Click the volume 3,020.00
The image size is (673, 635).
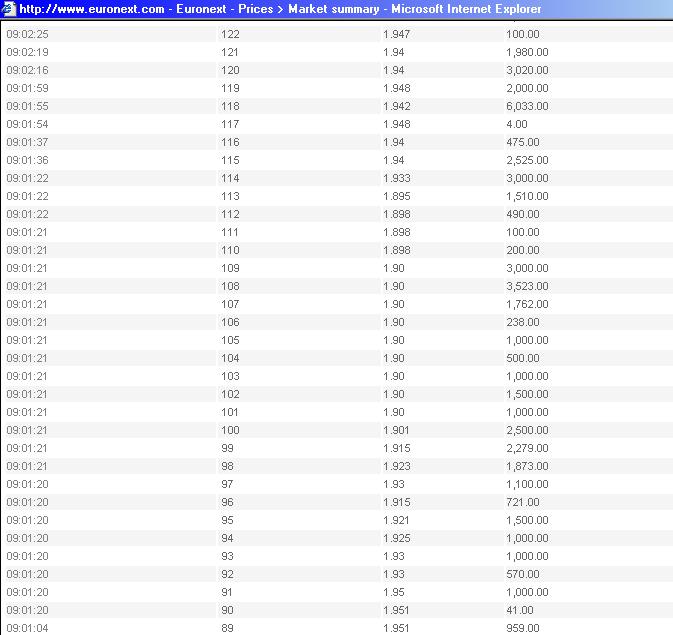[x=527, y=70]
